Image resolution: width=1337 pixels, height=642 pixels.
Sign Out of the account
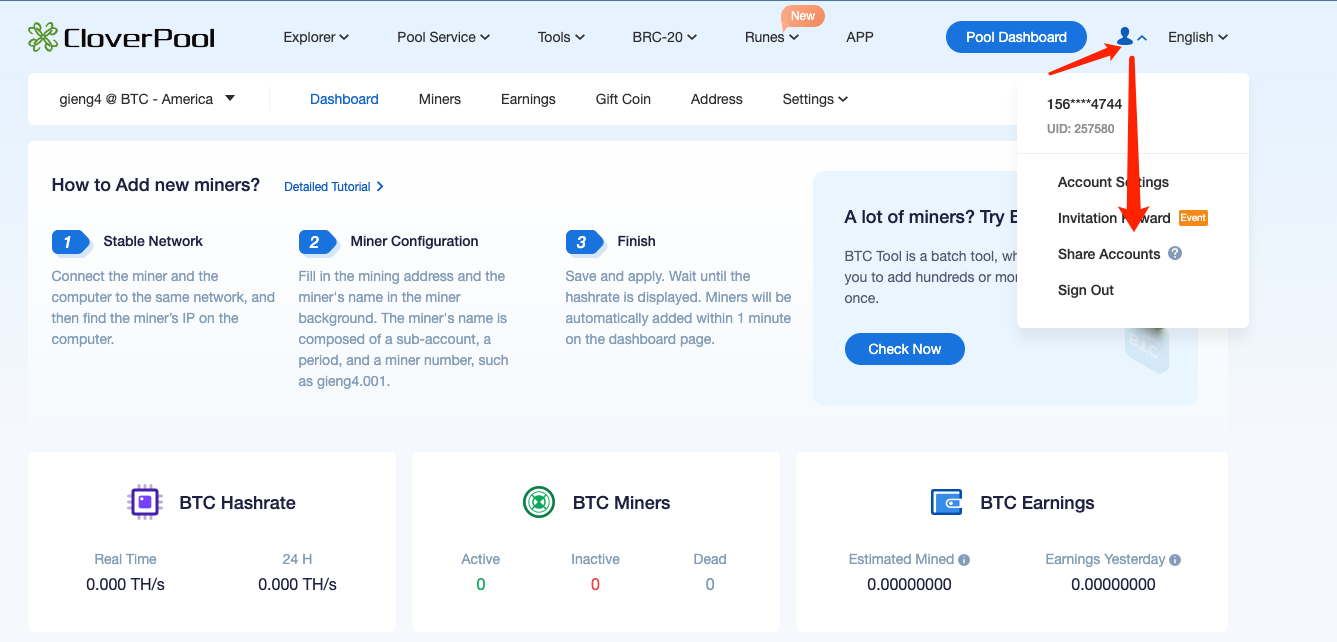pos(1086,290)
